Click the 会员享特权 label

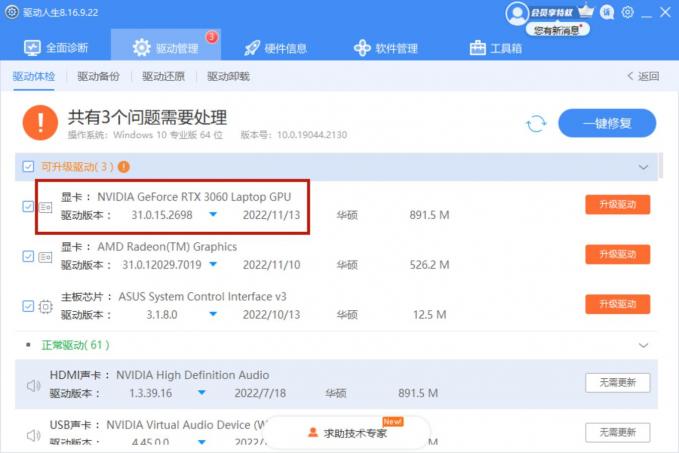click(551, 13)
